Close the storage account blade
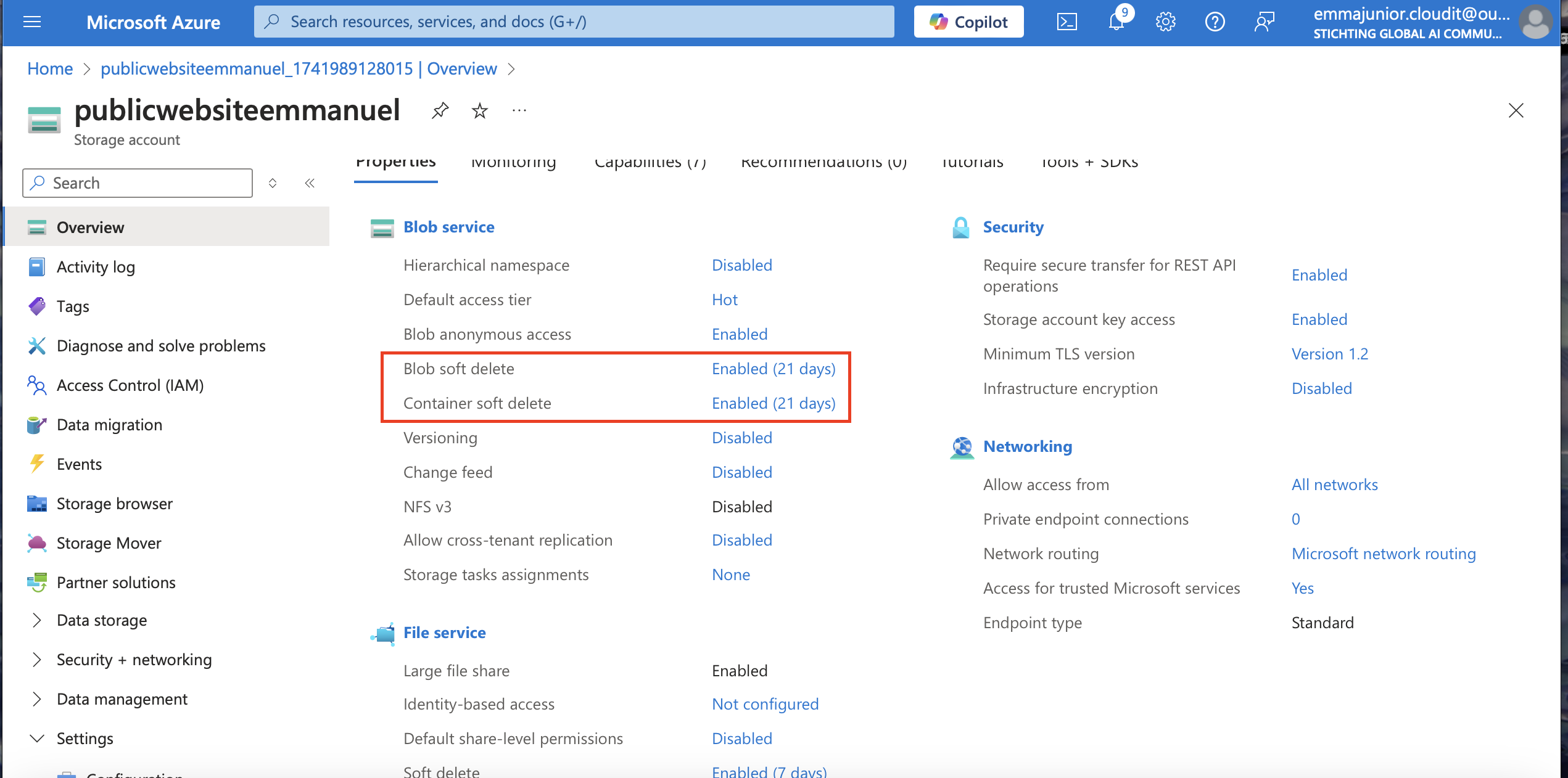1568x778 pixels. click(x=1516, y=110)
